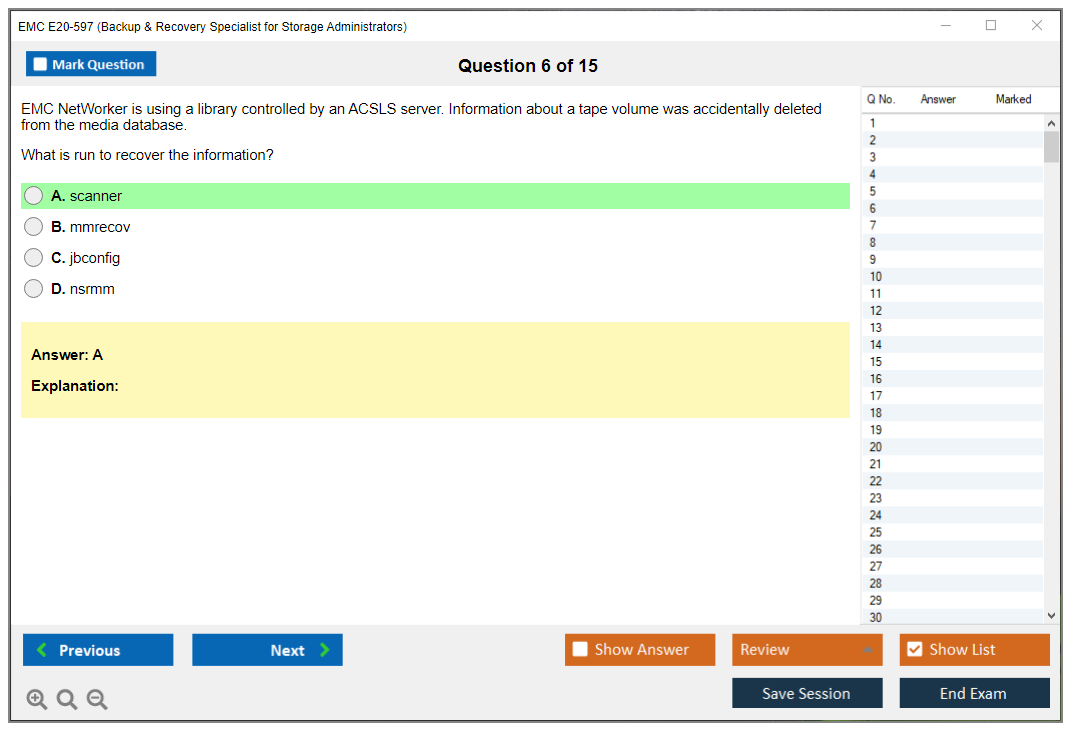Select answer option B mmrecov
This screenshot has width=1075, height=735.
34,227
